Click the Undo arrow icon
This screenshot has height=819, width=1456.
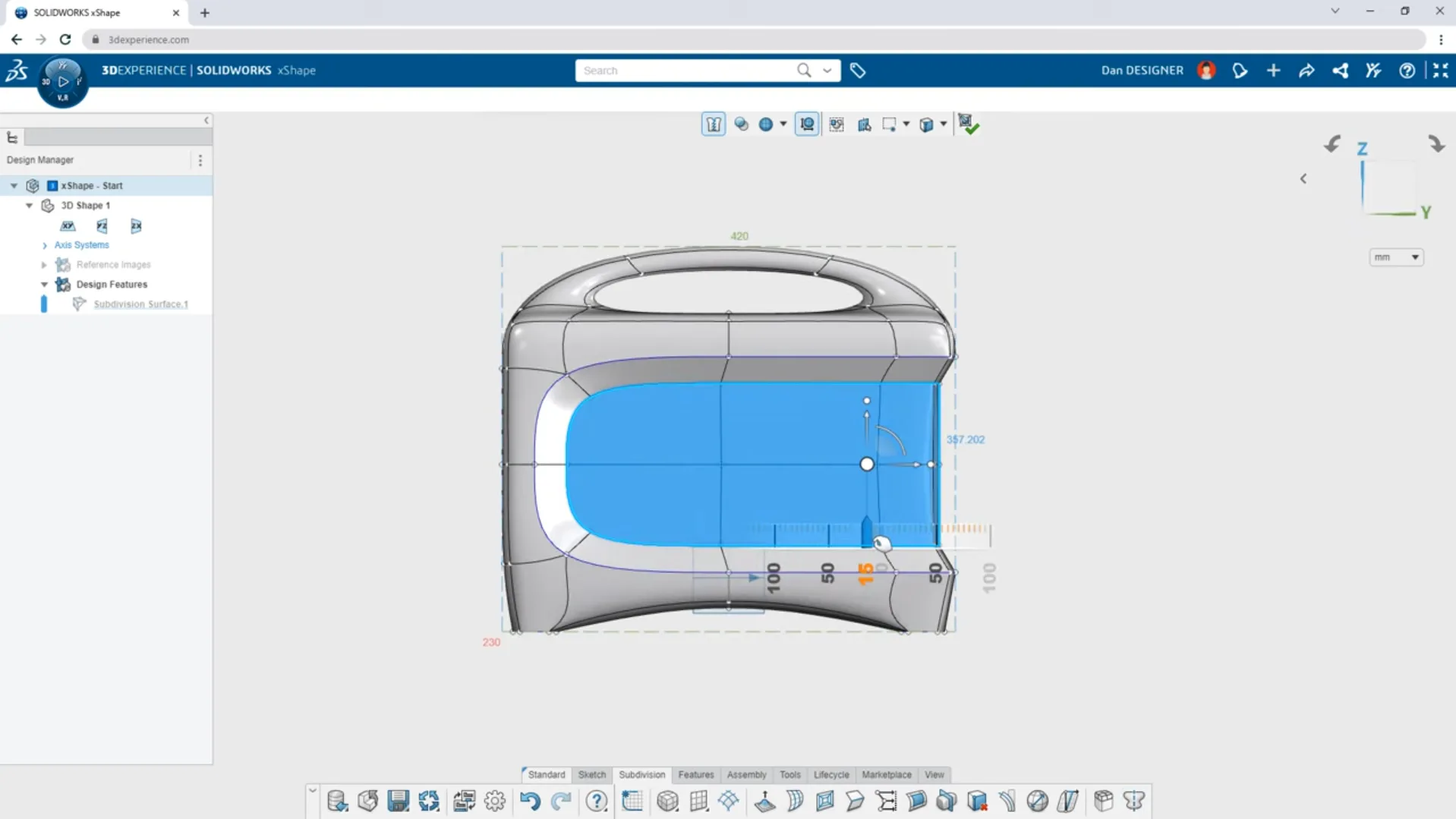(530, 801)
